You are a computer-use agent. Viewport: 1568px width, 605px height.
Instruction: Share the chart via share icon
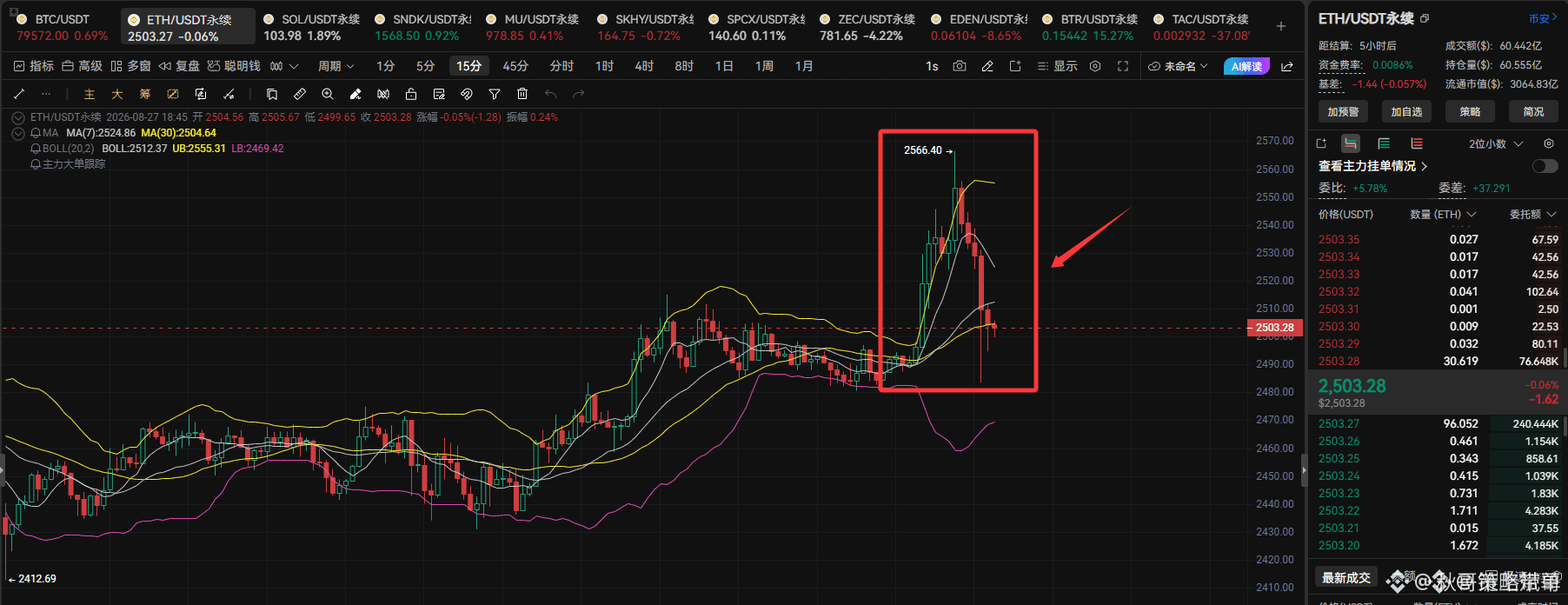tap(1287, 66)
